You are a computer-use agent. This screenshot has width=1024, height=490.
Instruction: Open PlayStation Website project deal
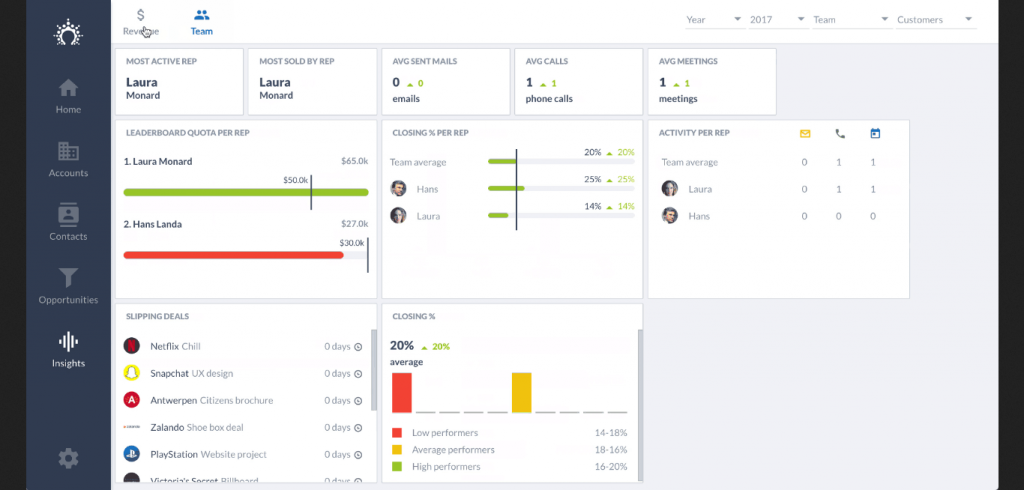(243, 454)
